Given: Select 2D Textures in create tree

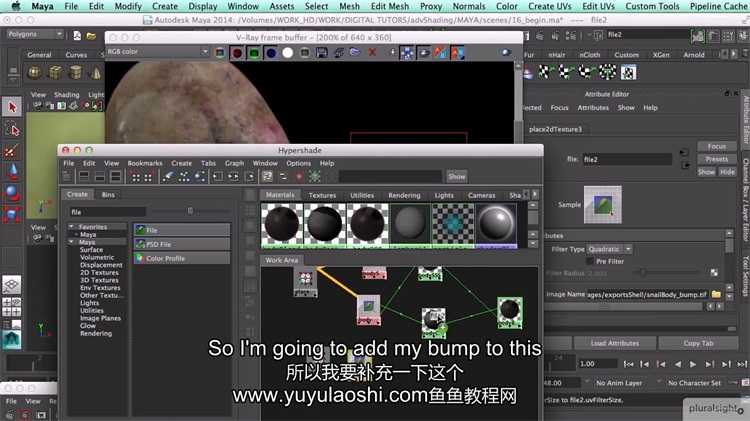Looking at the screenshot, I should [99, 273].
